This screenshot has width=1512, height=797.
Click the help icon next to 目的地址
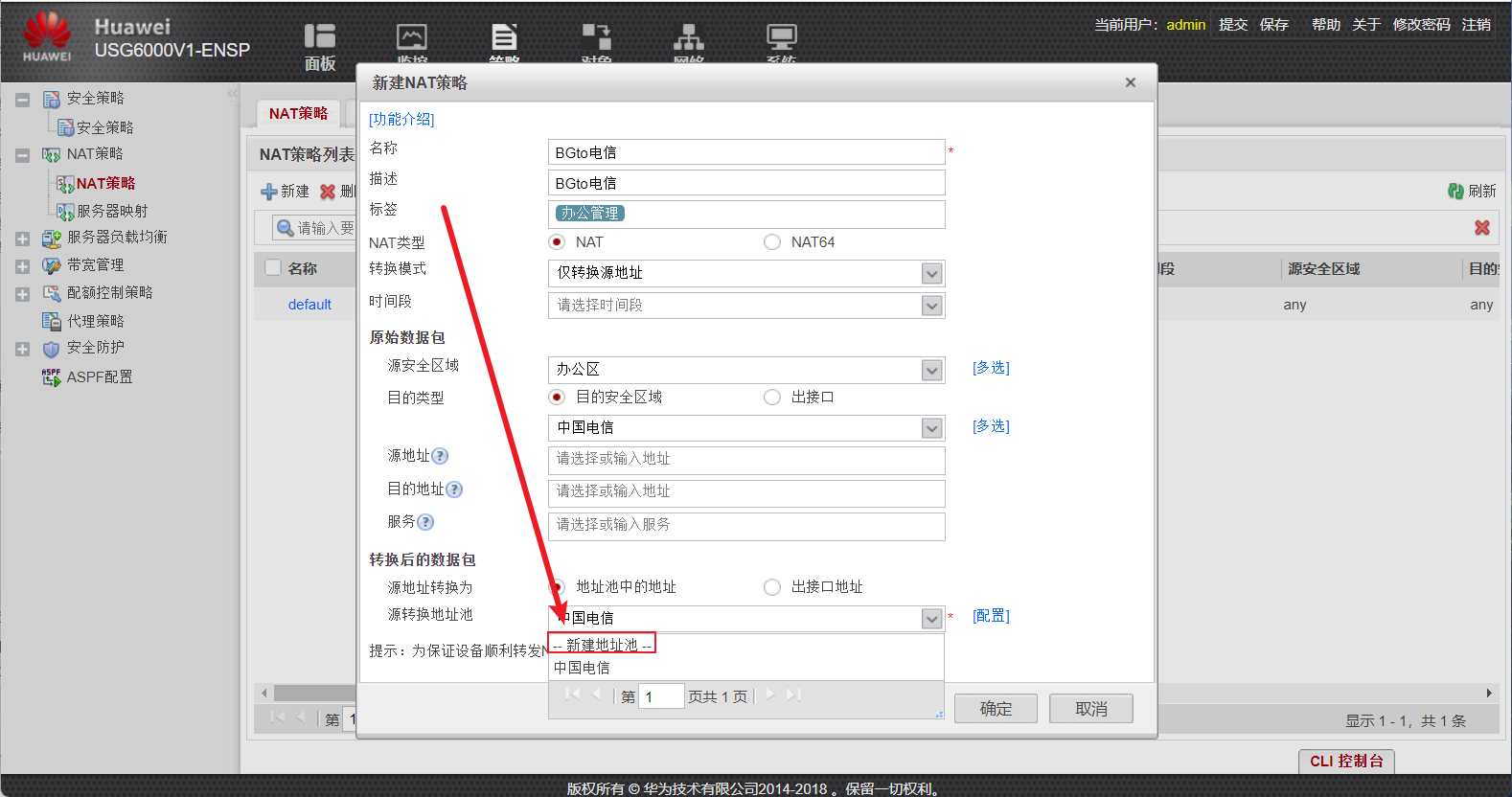tap(454, 490)
